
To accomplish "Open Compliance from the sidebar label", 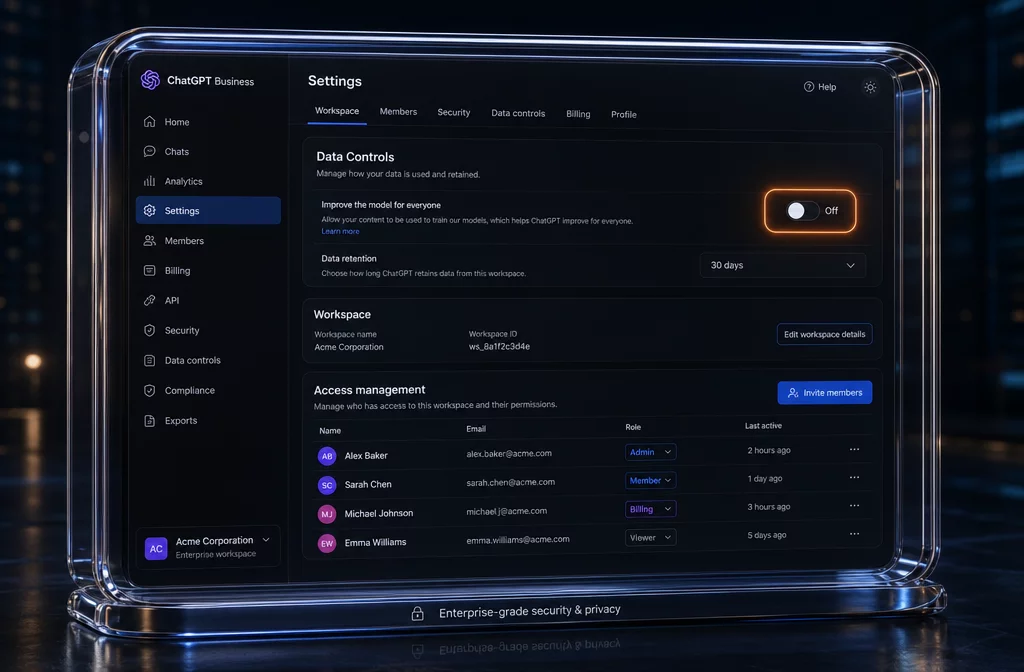I will click(189, 391).
